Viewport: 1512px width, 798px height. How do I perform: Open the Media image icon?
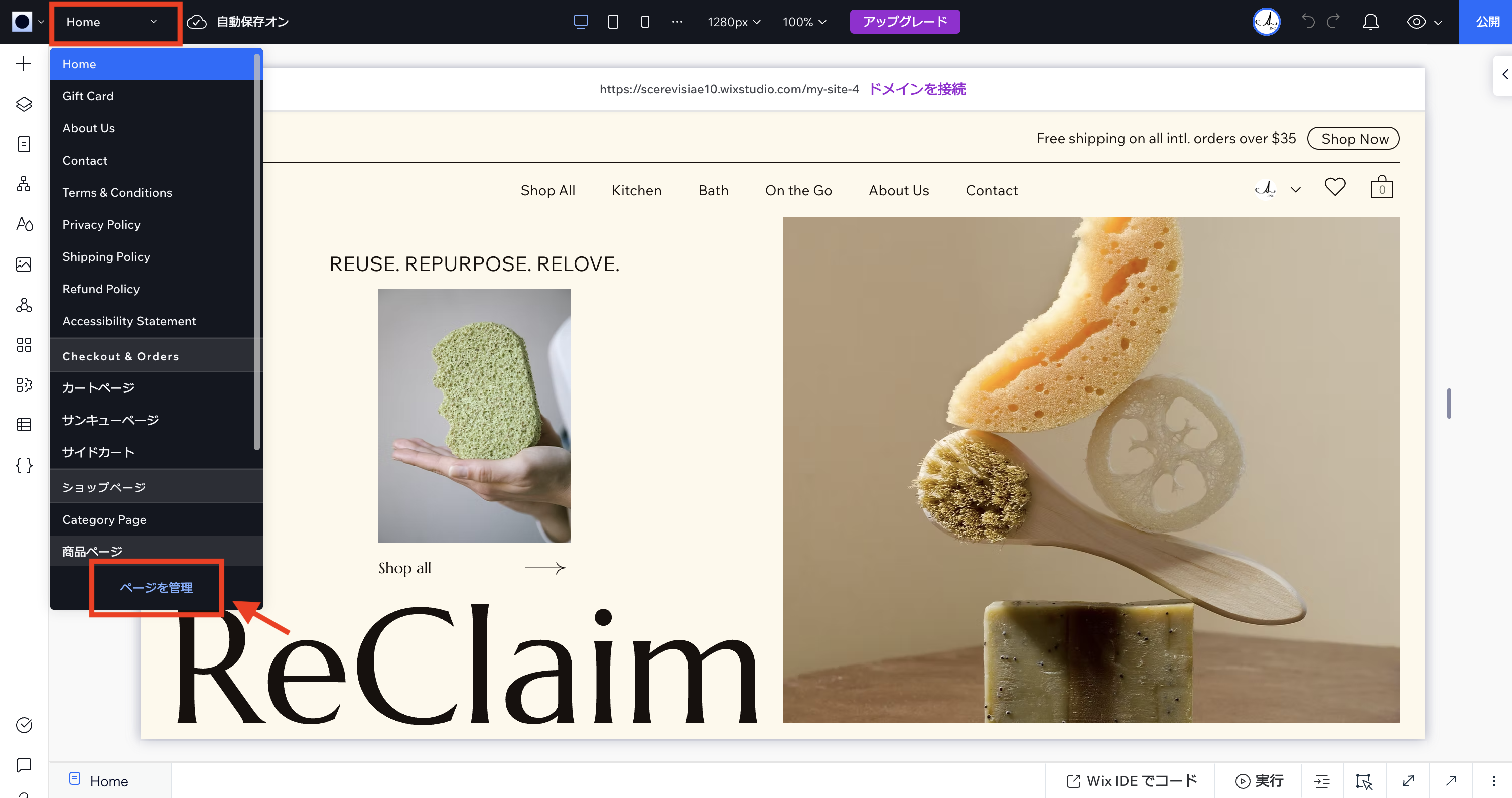click(24, 264)
